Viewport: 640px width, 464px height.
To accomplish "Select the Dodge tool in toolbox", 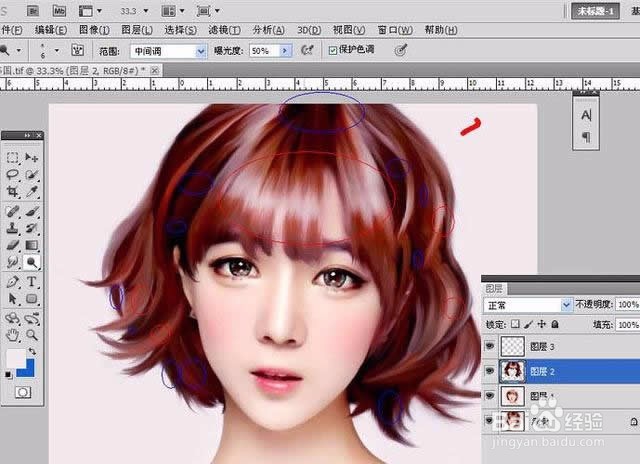I will [31, 262].
